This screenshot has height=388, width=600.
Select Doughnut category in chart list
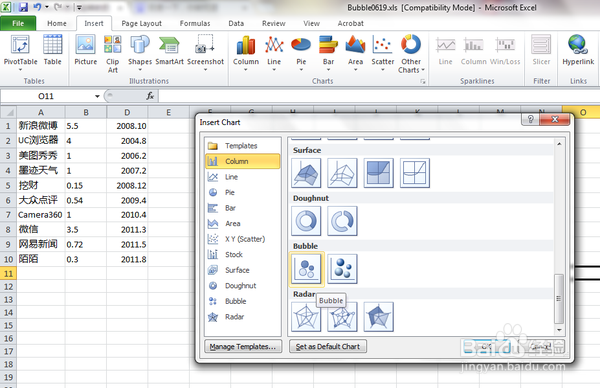click(243, 285)
